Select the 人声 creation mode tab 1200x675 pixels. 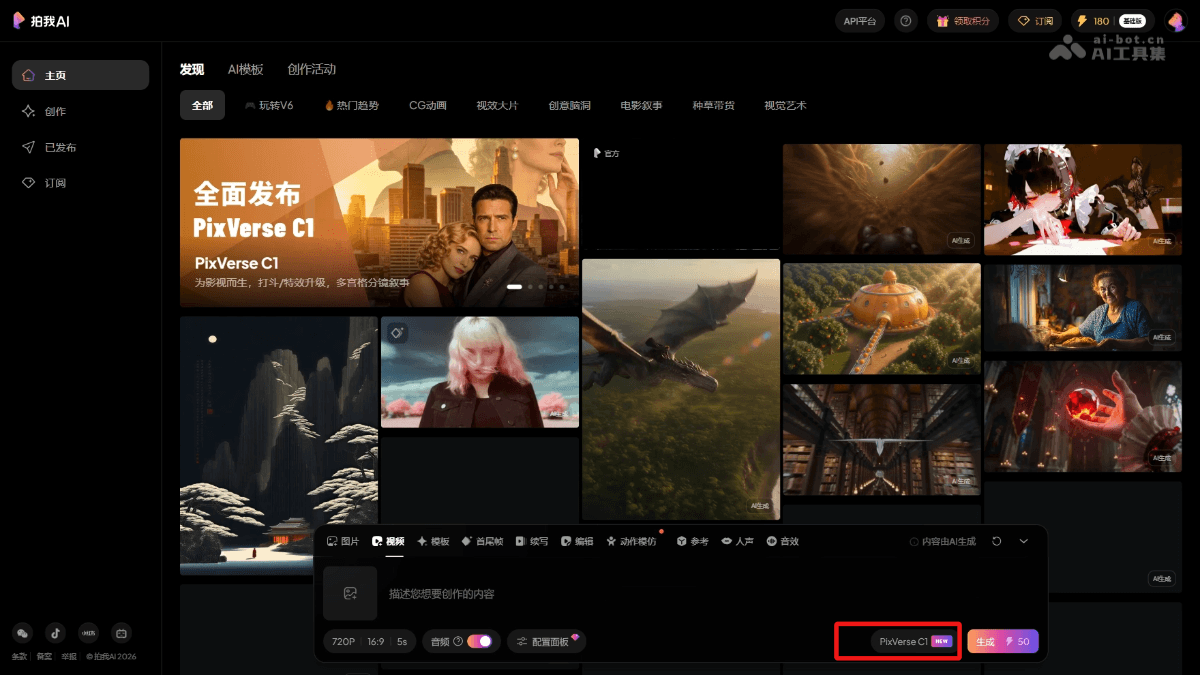tap(738, 541)
